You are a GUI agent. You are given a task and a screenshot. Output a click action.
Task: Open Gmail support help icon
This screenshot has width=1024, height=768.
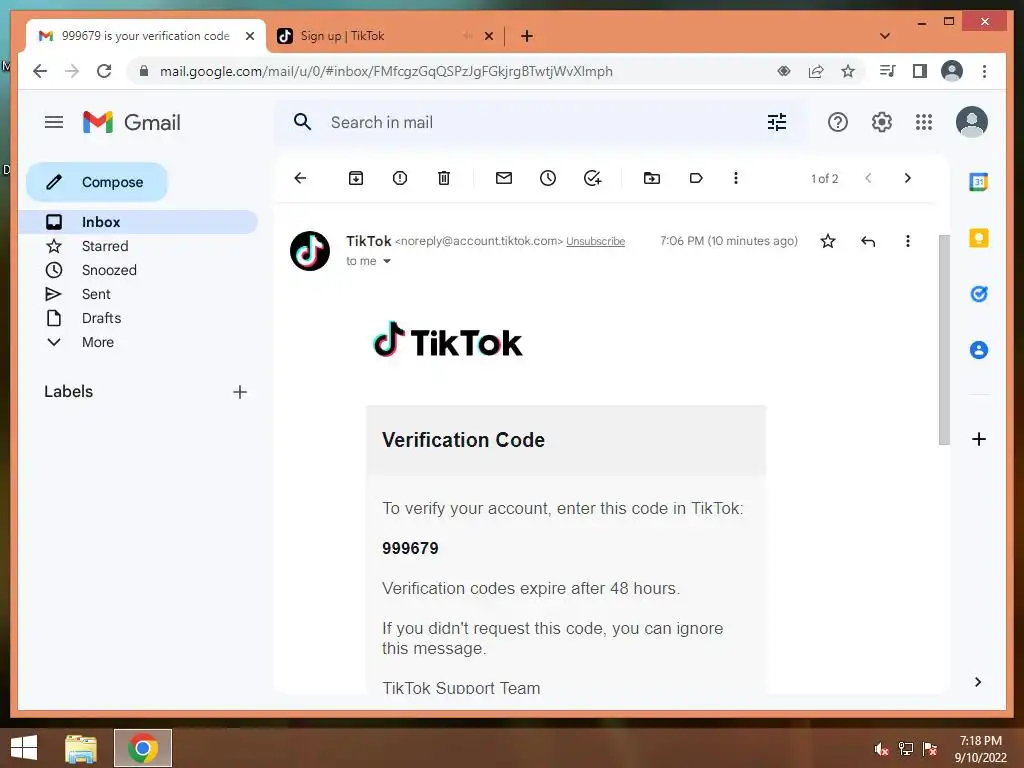pyautogui.click(x=837, y=122)
